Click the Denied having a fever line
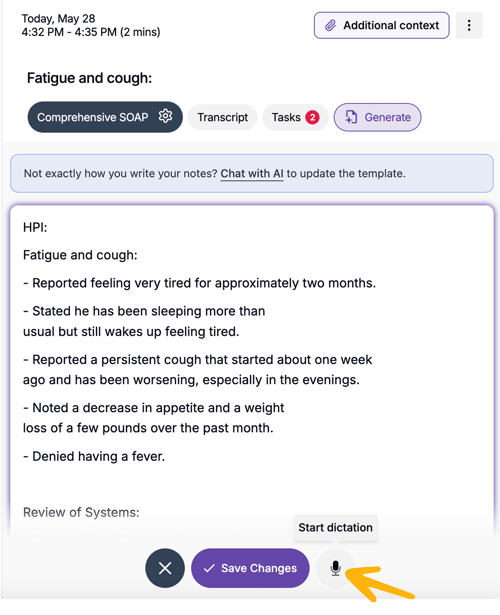 click(94, 456)
